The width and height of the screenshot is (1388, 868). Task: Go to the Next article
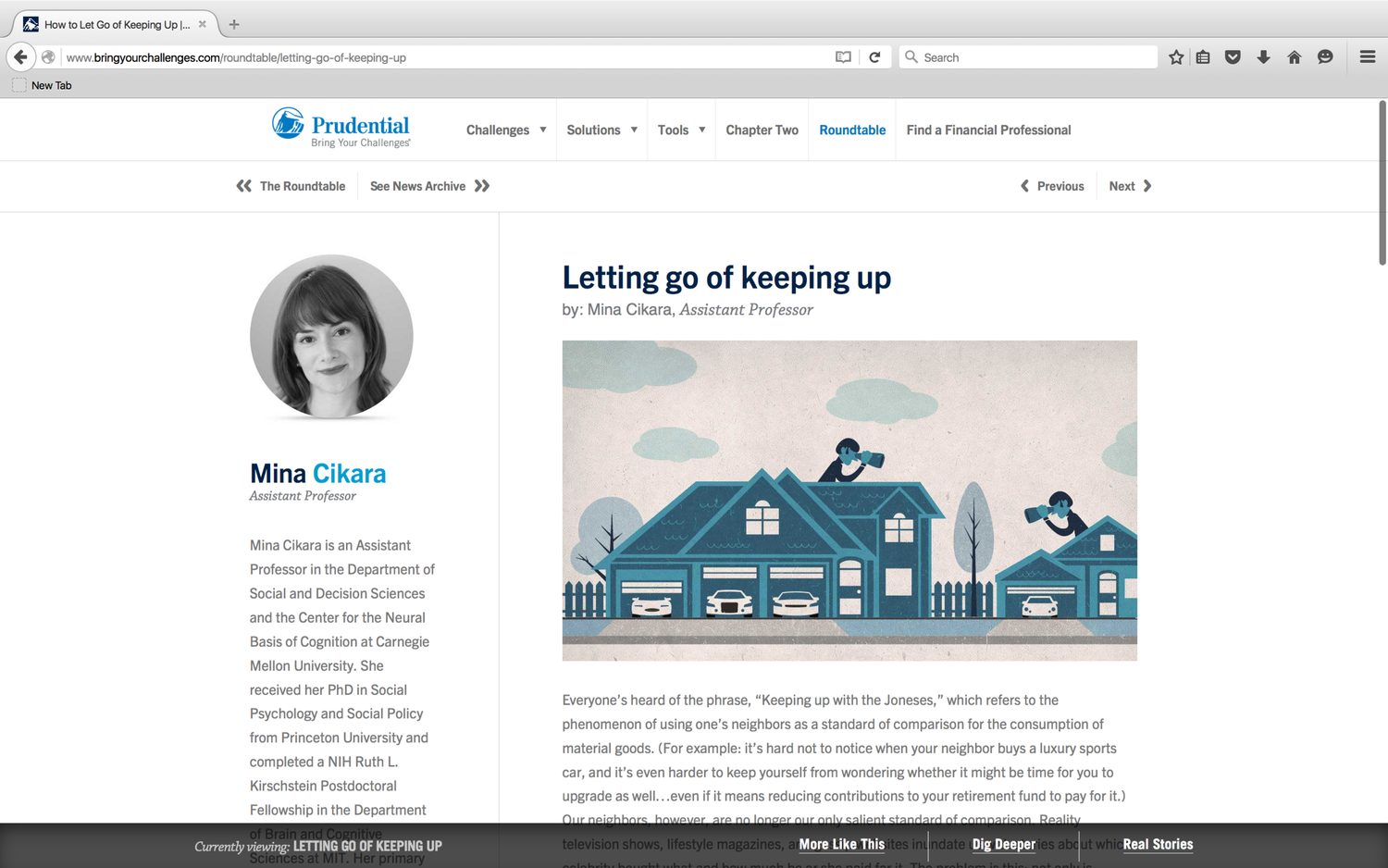[1130, 186]
